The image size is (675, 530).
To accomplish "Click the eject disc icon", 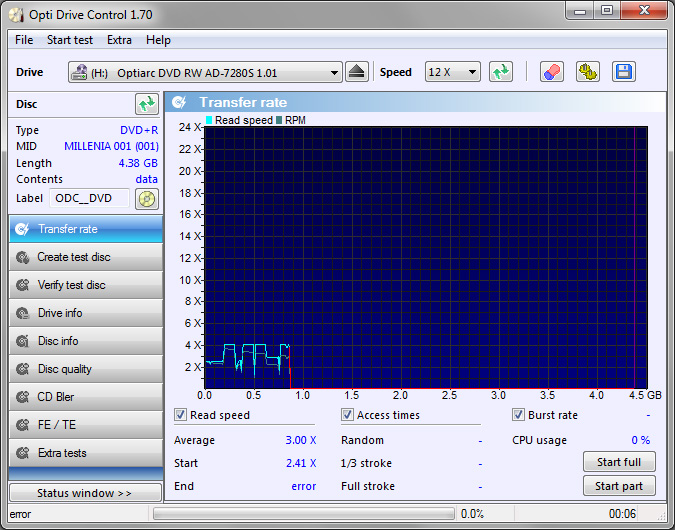I will [x=358, y=72].
